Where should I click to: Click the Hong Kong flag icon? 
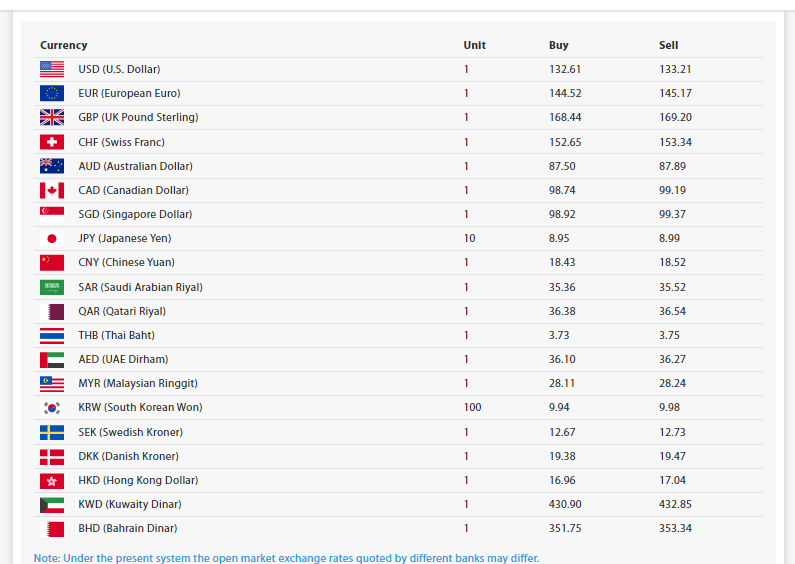52,480
